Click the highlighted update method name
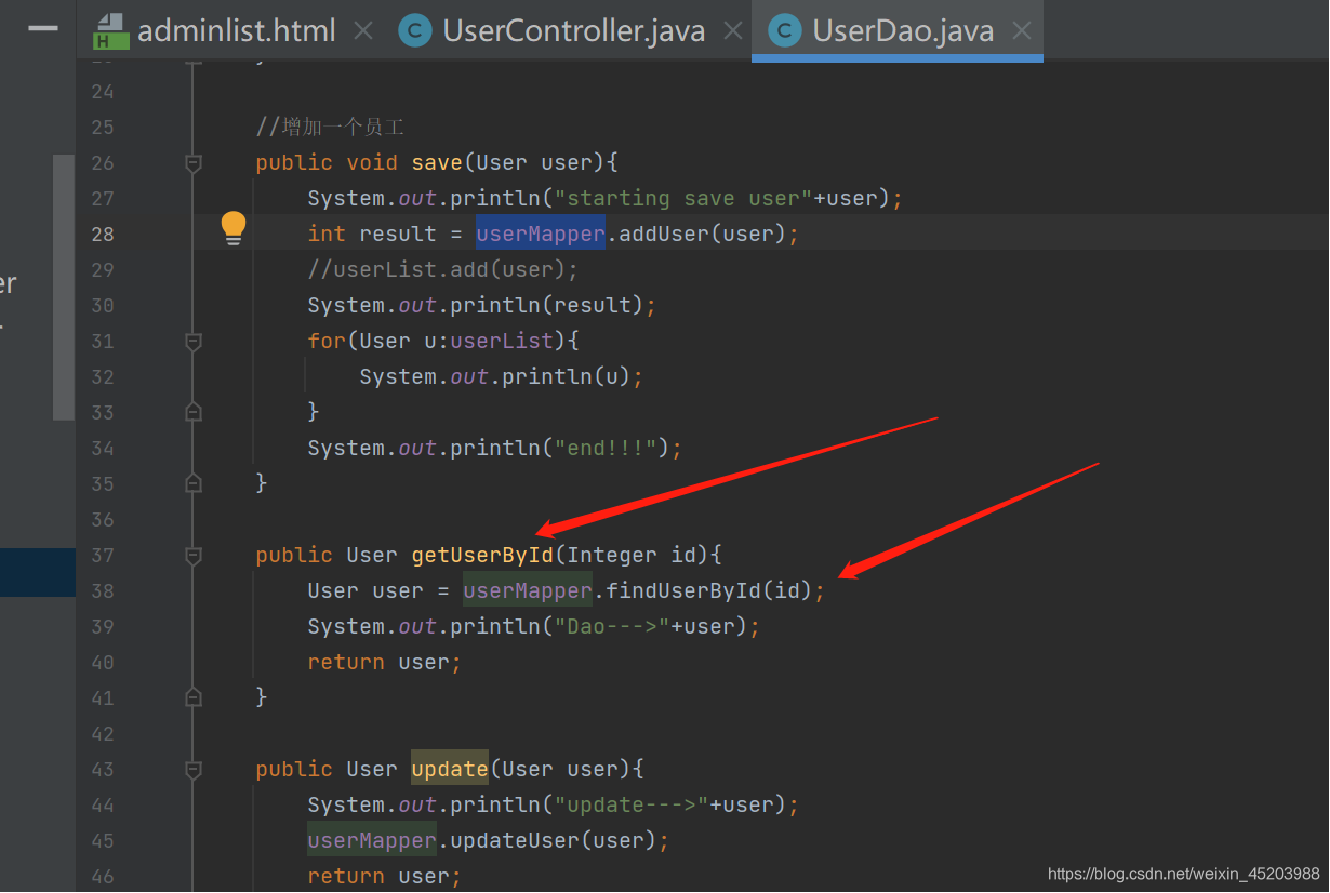The height and width of the screenshot is (893, 1330). [x=450, y=769]
